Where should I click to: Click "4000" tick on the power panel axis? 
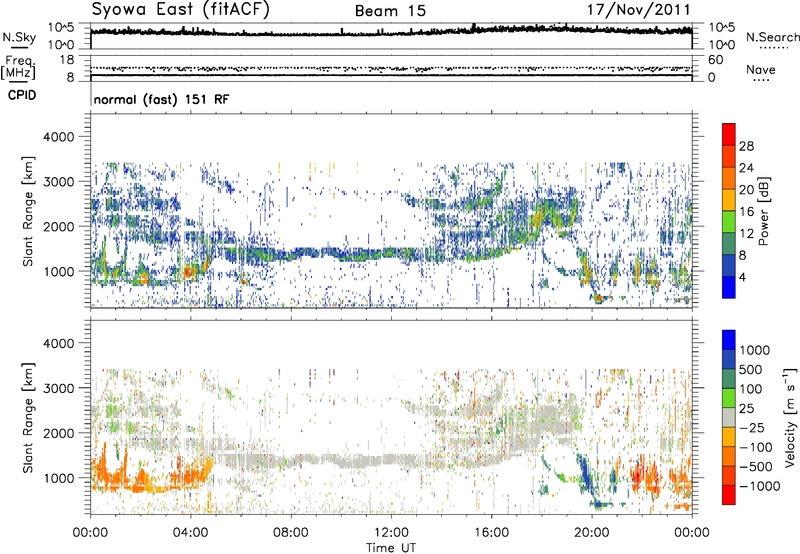[59, 137]
